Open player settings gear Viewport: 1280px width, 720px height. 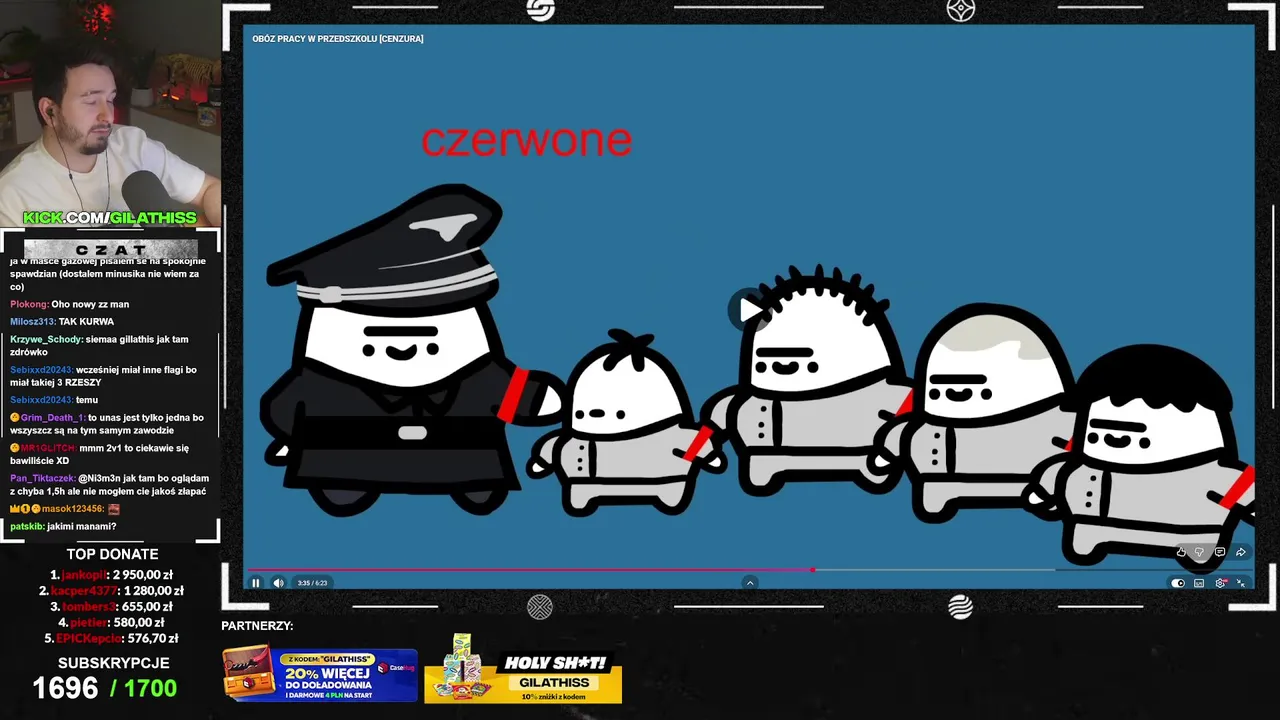pos(1220,583)
